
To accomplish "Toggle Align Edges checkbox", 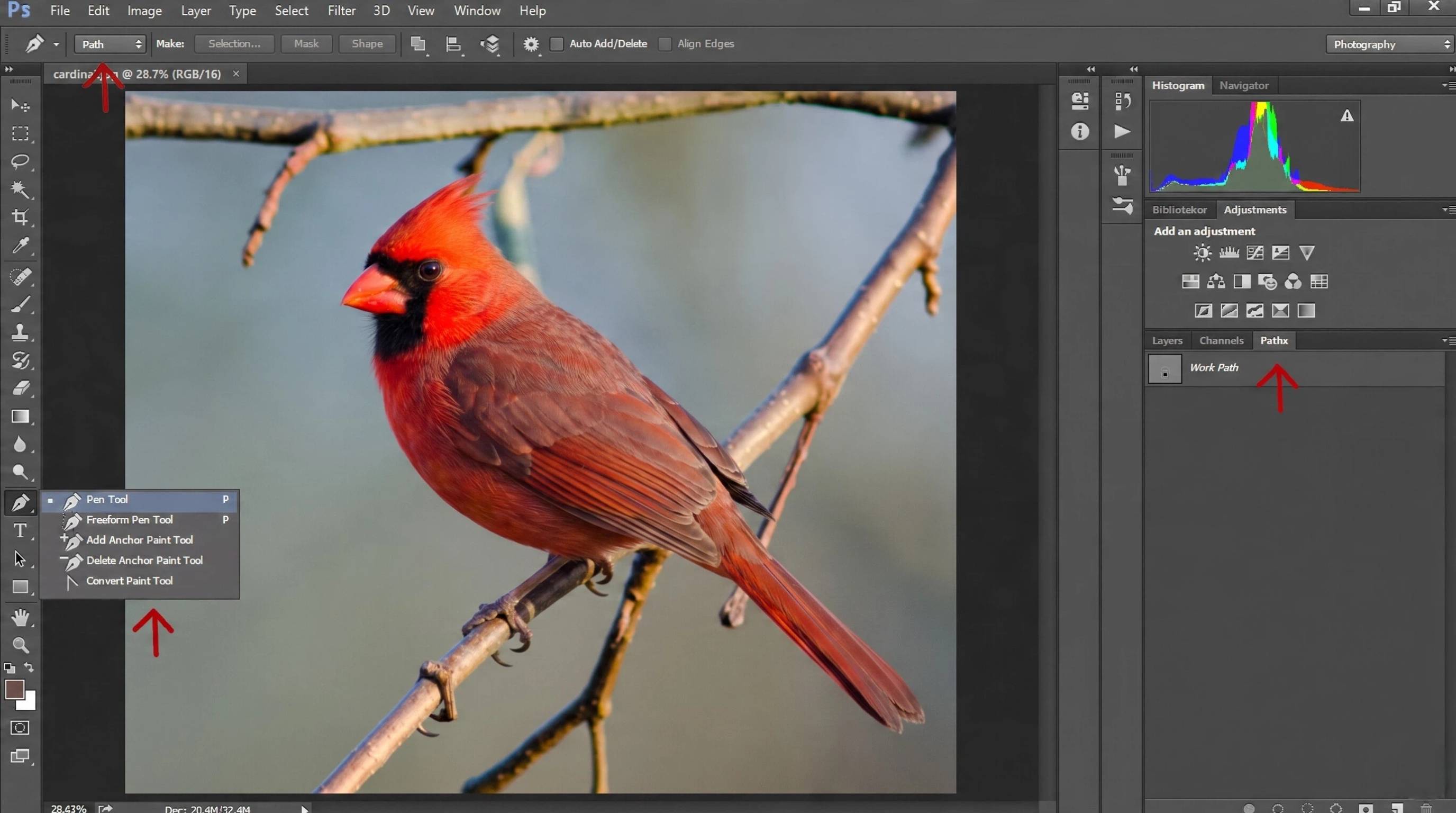I will (665, 43).
